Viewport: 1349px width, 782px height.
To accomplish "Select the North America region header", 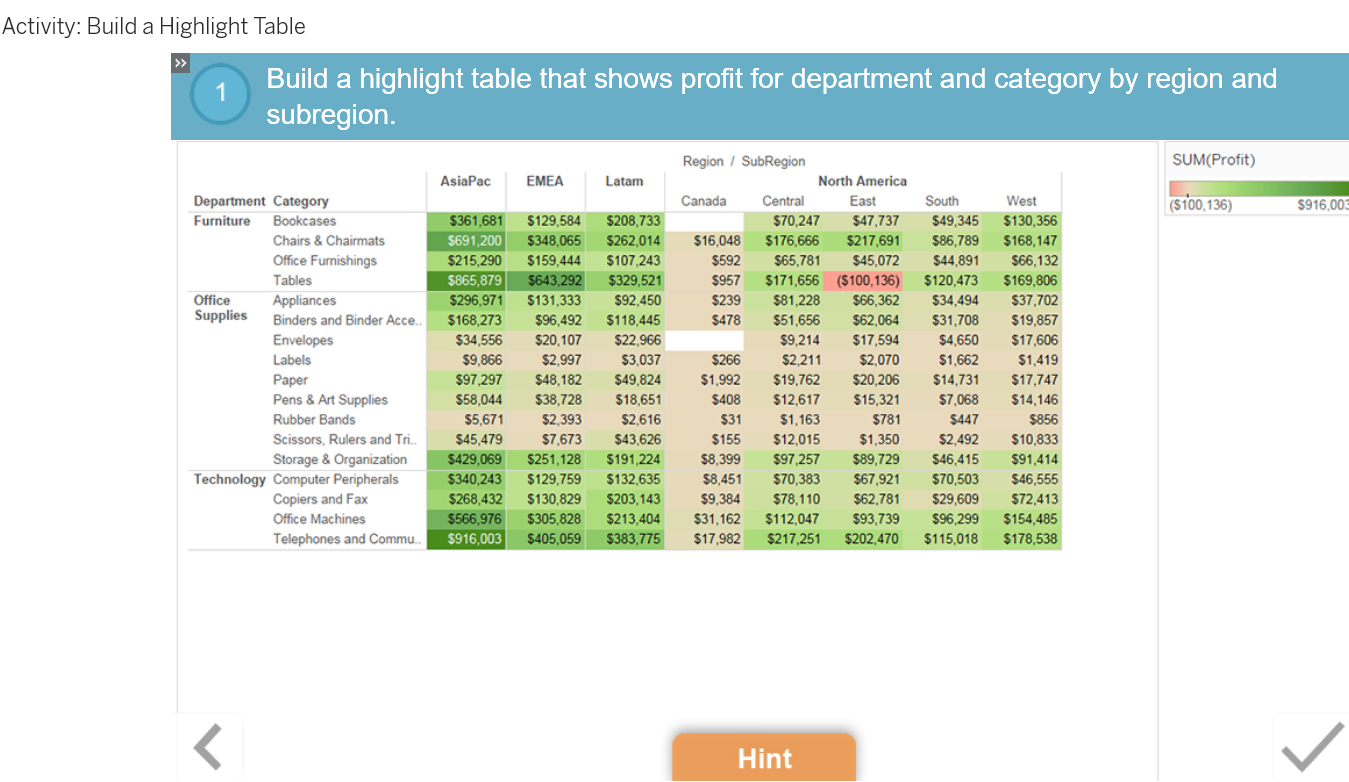I will coord(862,181).
